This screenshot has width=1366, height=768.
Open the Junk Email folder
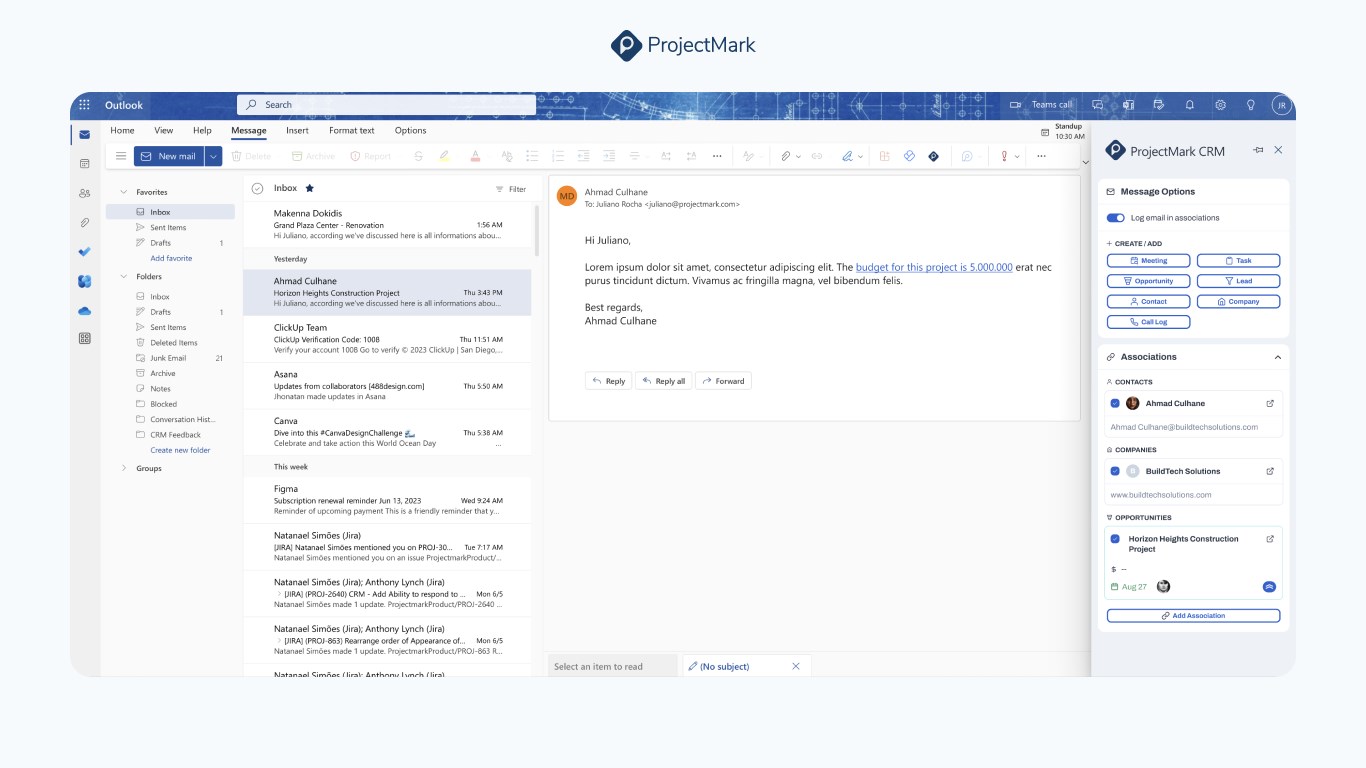(170, 358)
